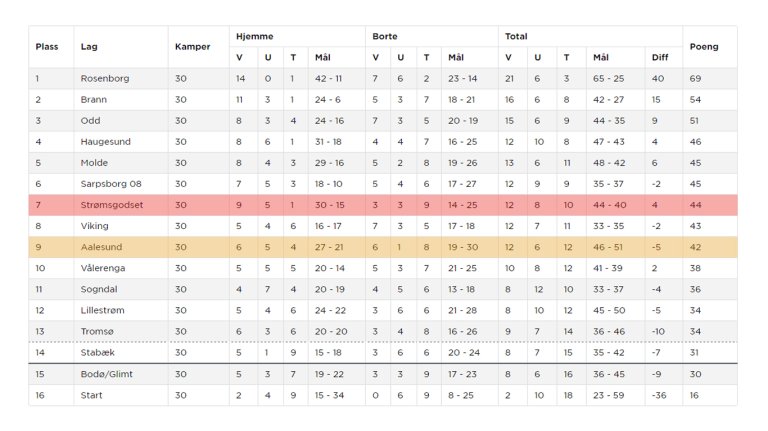Select the Total group header
The height and width of the screenshot is (431, 768).
516,36
